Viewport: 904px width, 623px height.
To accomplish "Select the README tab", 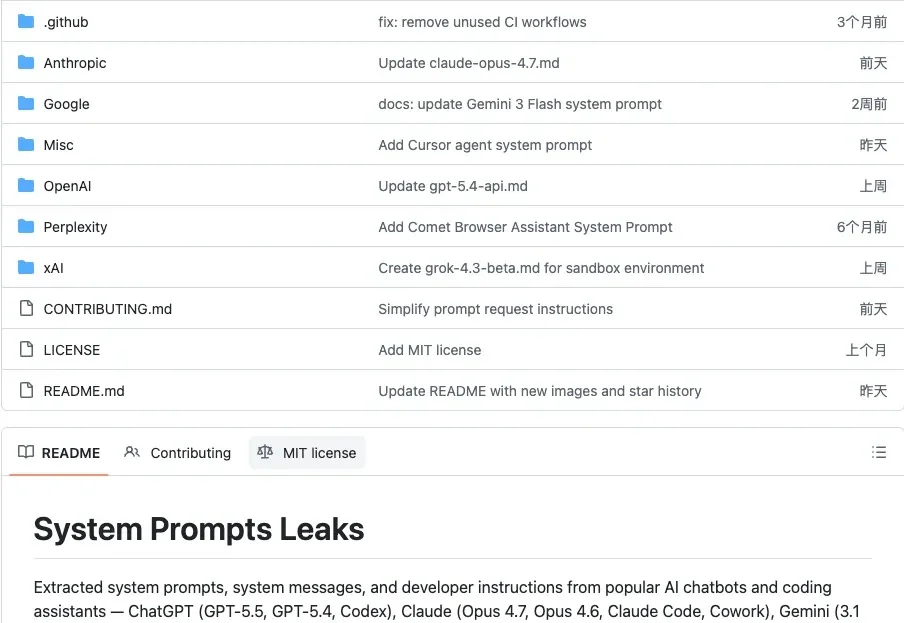I will (x=59, y=453).
